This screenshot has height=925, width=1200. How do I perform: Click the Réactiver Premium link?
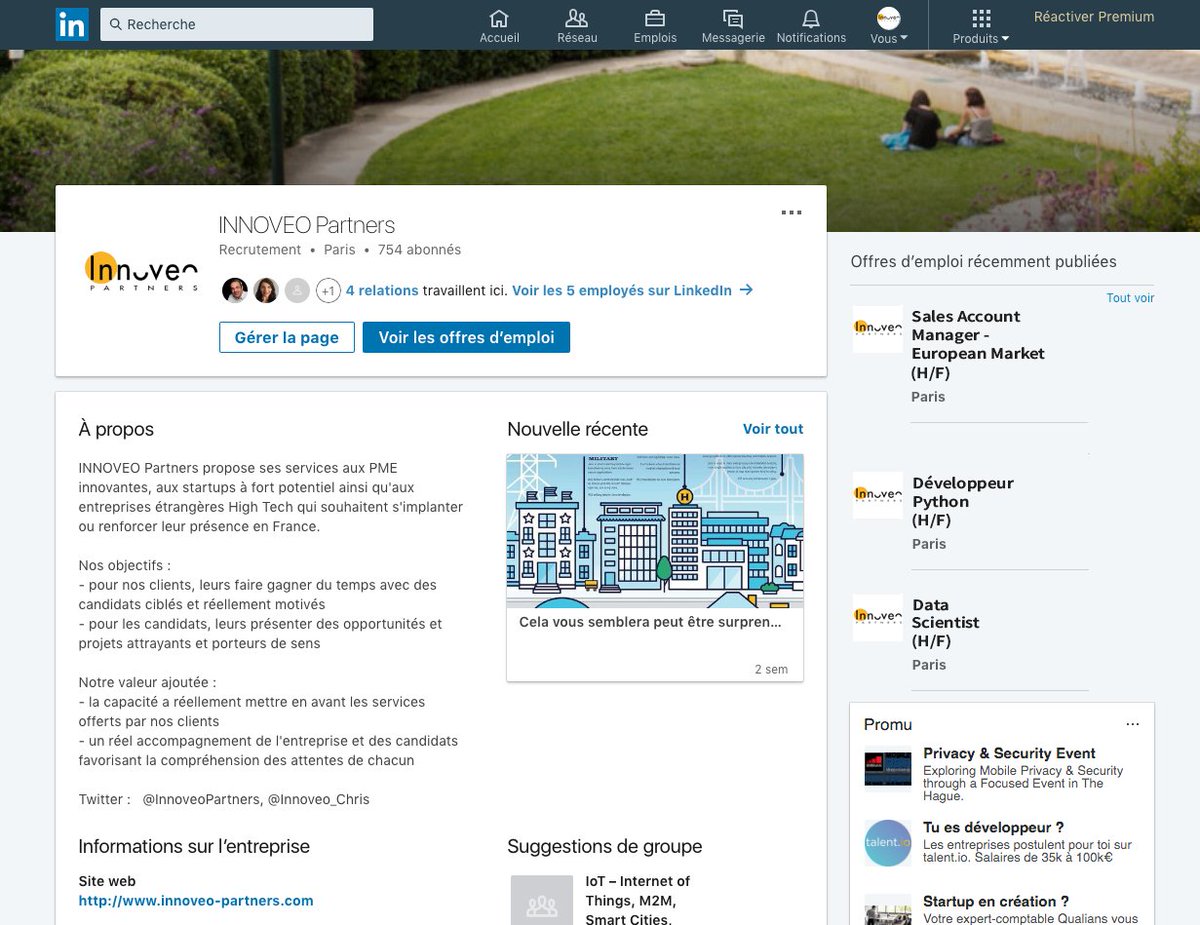1094,17
